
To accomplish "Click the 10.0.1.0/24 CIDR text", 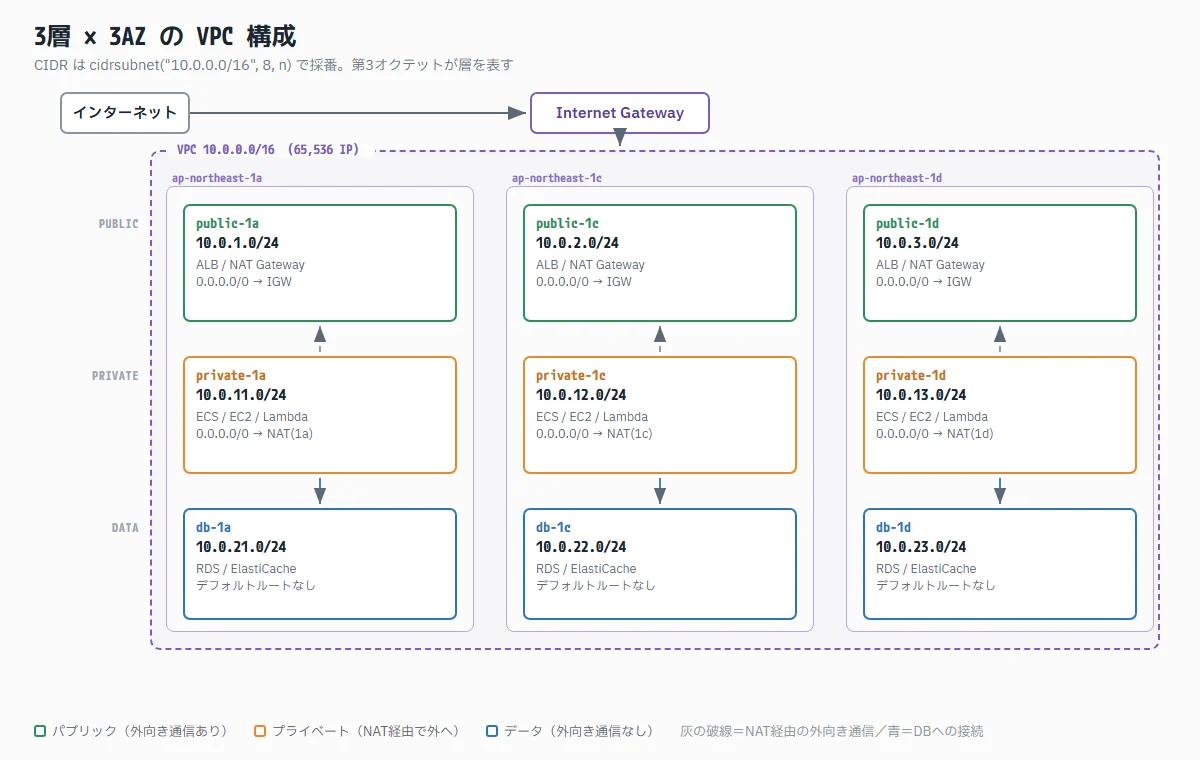I will coord(237,243).
